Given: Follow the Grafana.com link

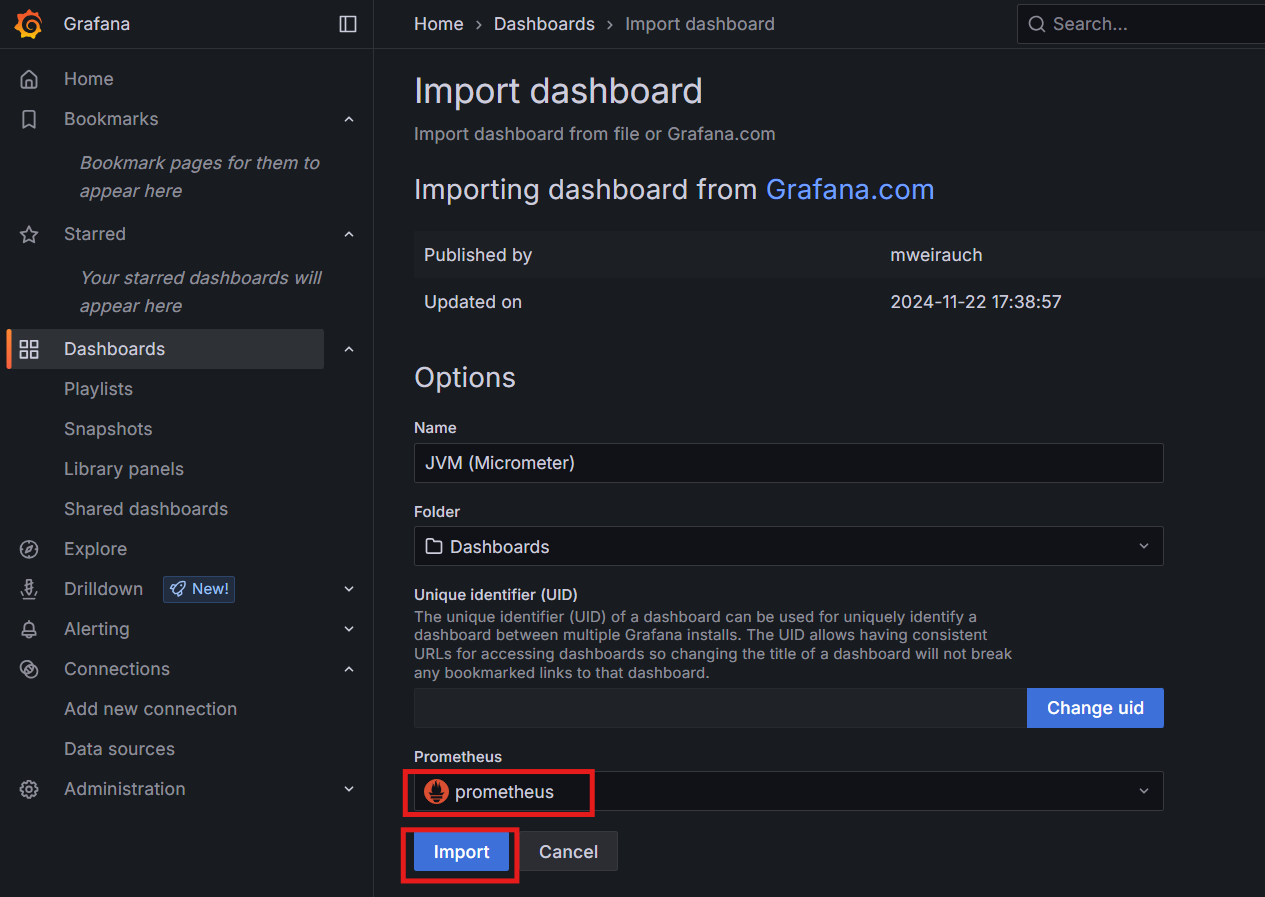Looking at the screenshot, I should 850,190.
